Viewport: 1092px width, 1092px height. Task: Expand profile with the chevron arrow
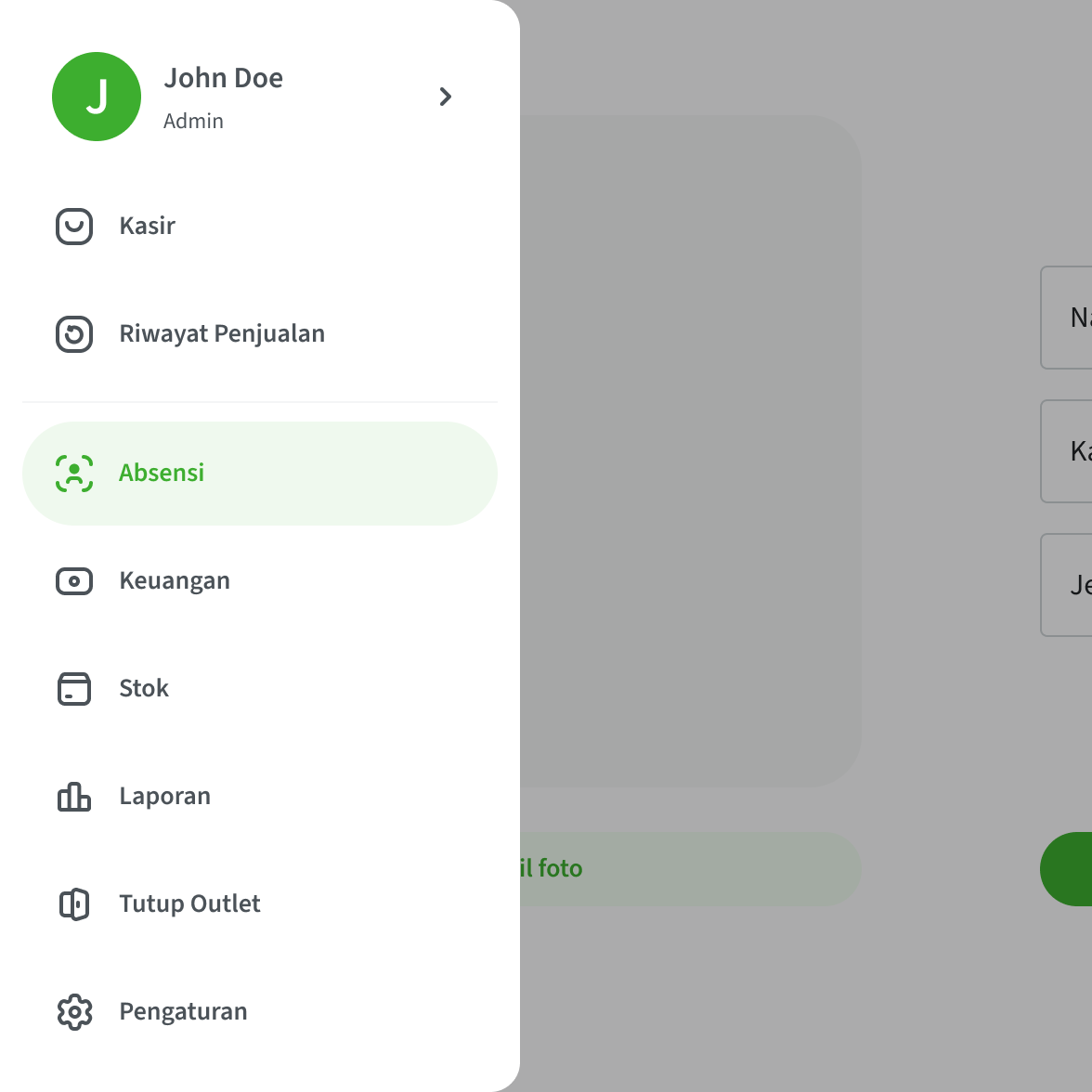[x=446, y=97]
